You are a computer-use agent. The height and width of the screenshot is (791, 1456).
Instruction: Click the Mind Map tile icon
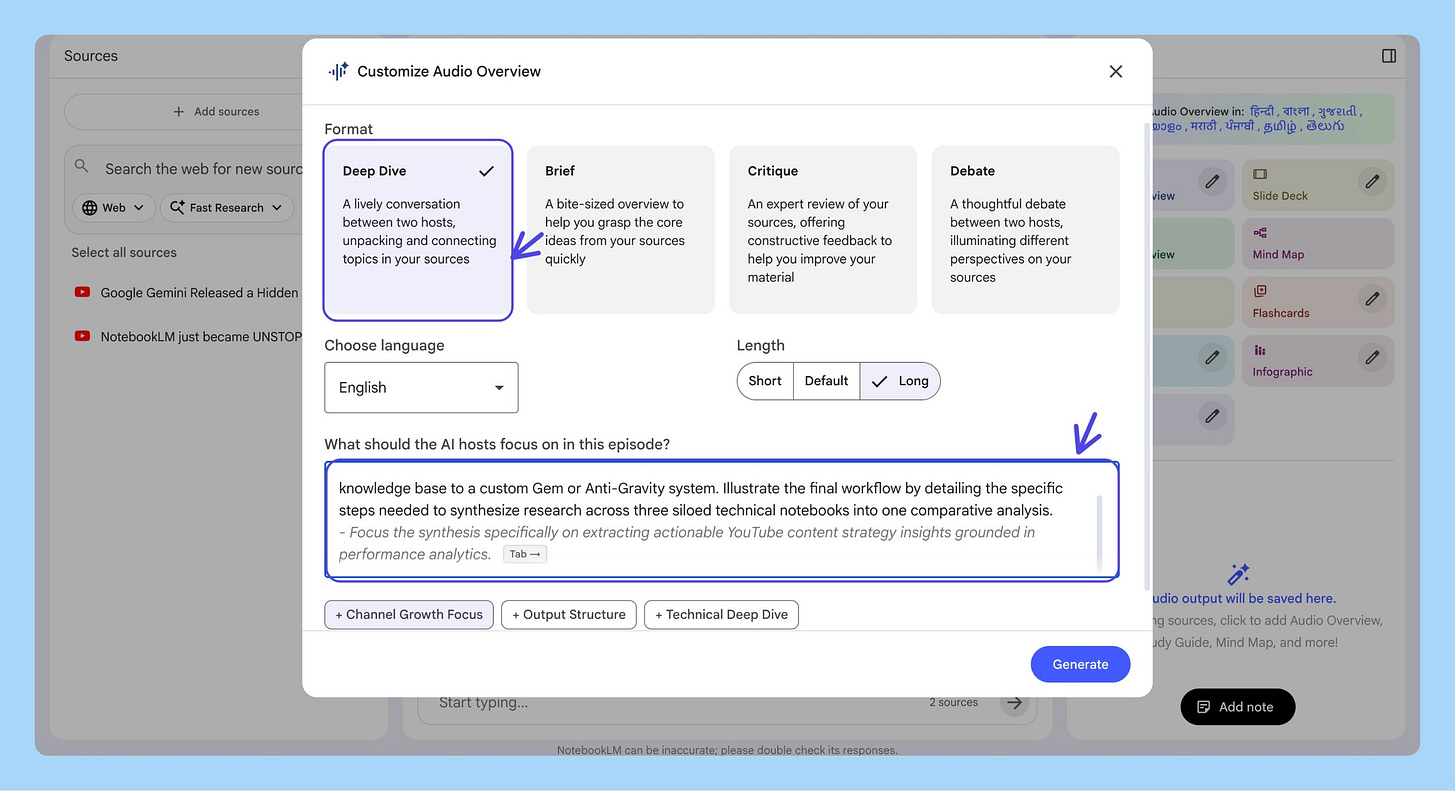coord(1260,233)
